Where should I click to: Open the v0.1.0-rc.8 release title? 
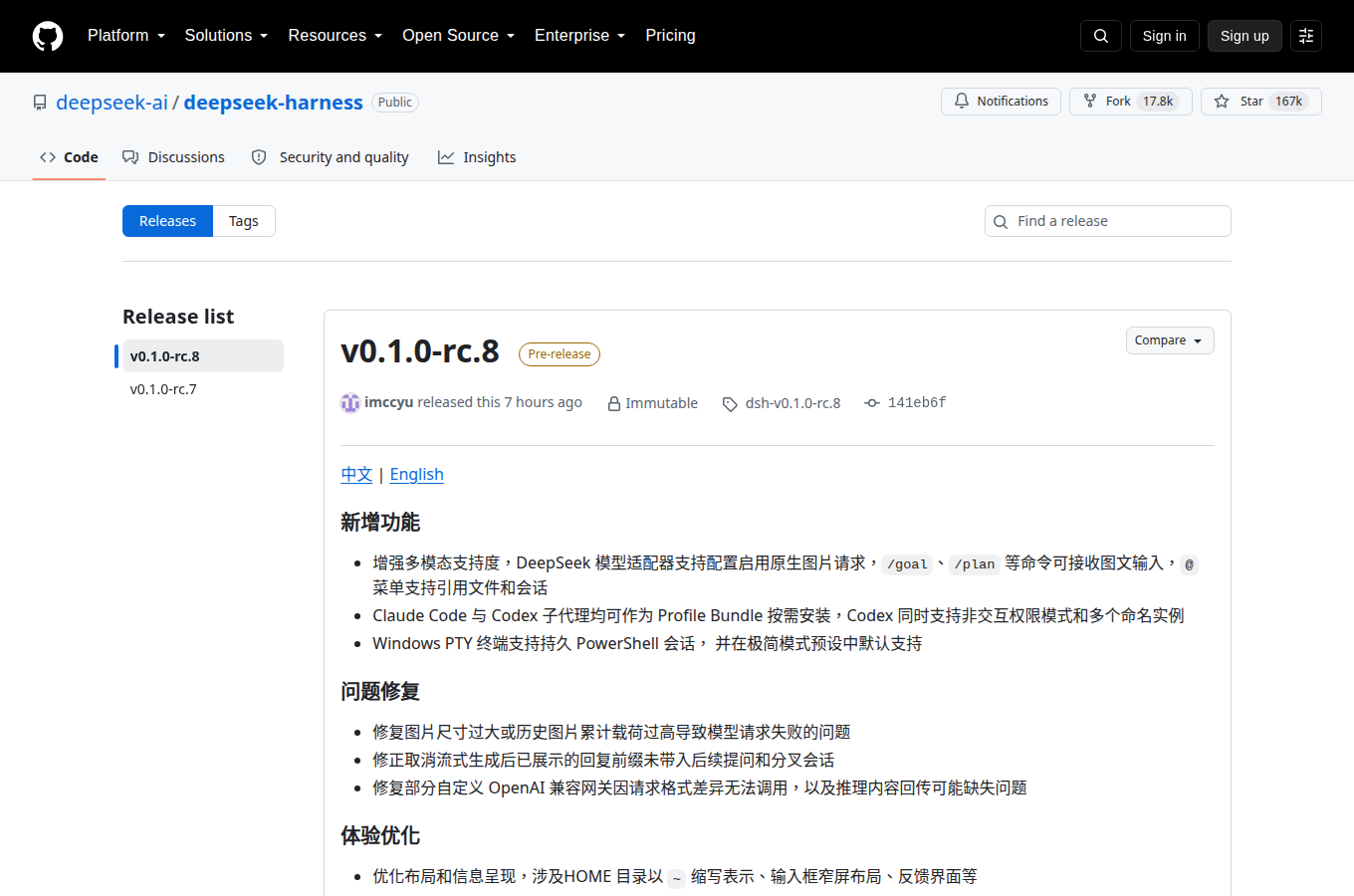[x=420, y=350]
